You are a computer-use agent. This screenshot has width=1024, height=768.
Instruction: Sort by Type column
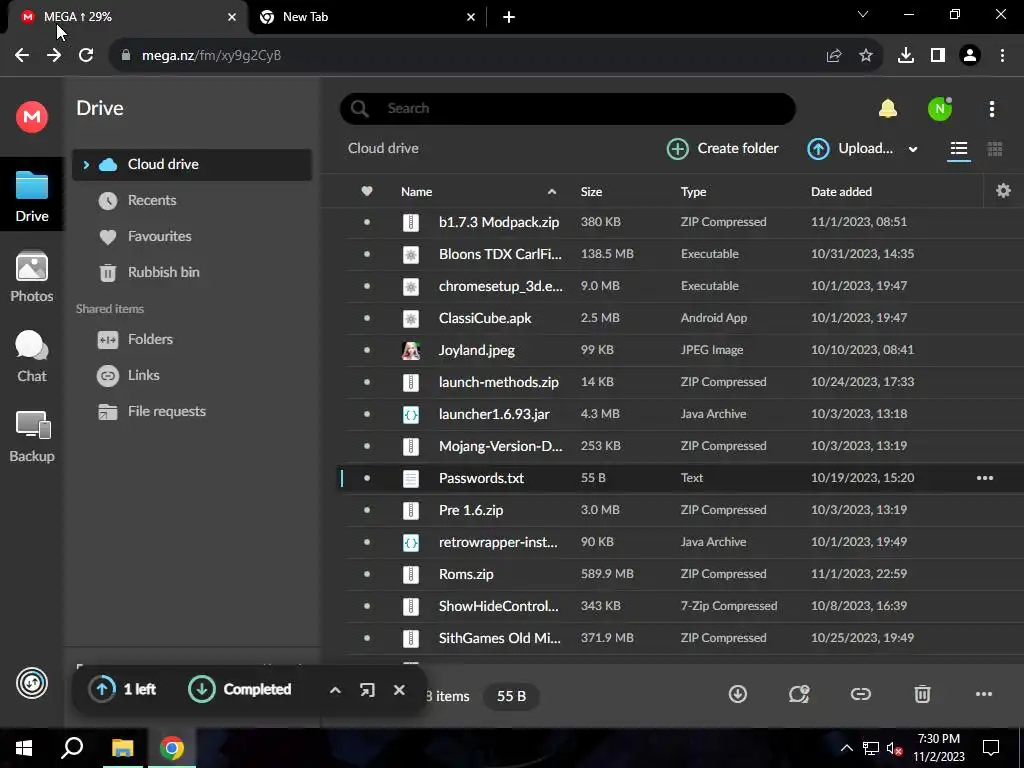coord(694,191)
